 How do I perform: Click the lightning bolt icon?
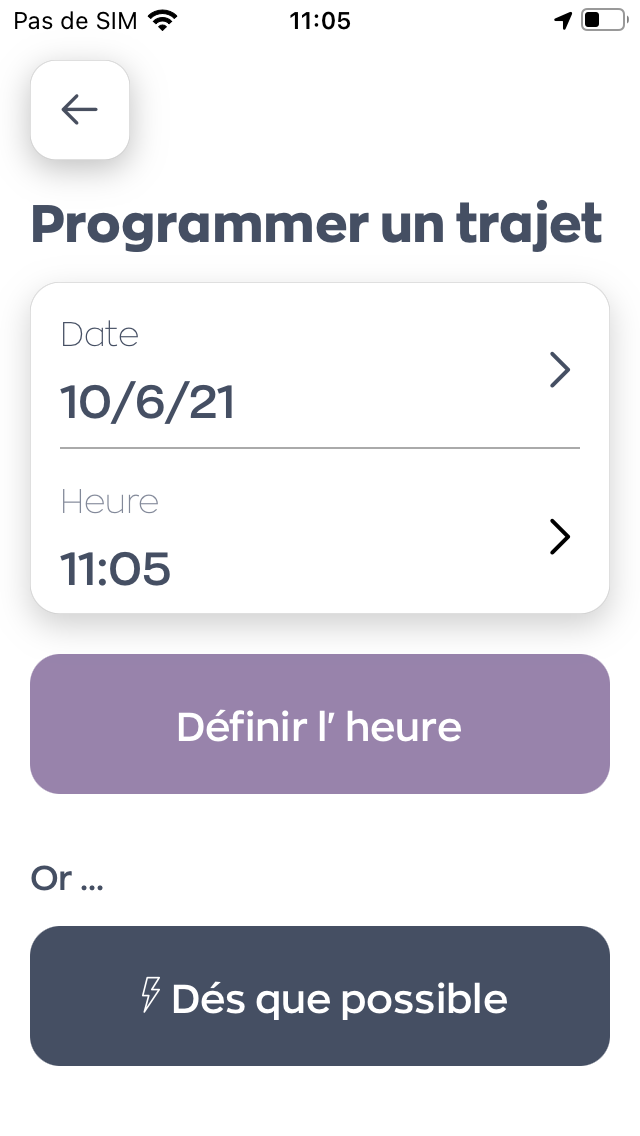(x=150, y=996)
